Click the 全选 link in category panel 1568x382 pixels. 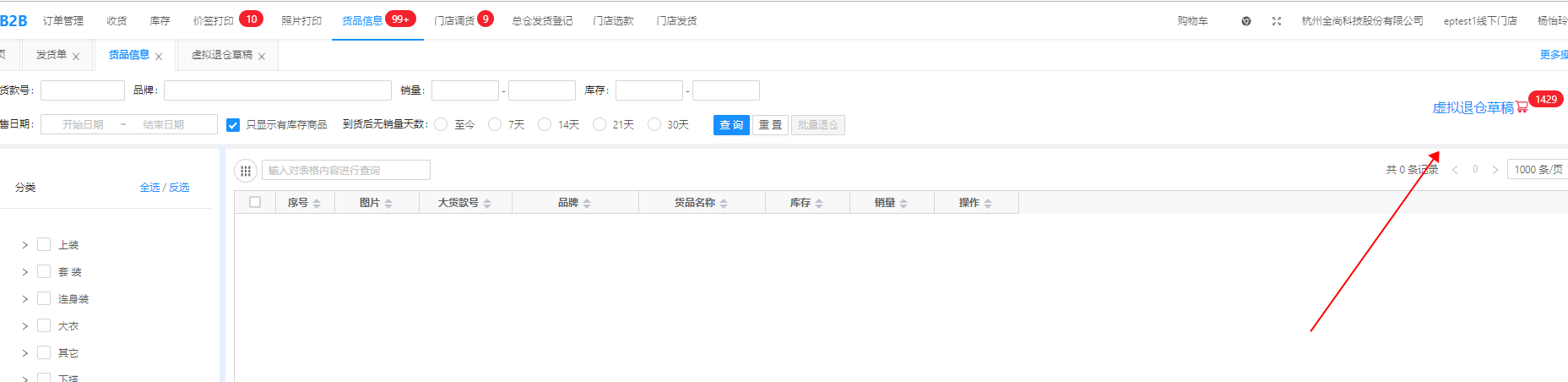click(x=149, y=188)
